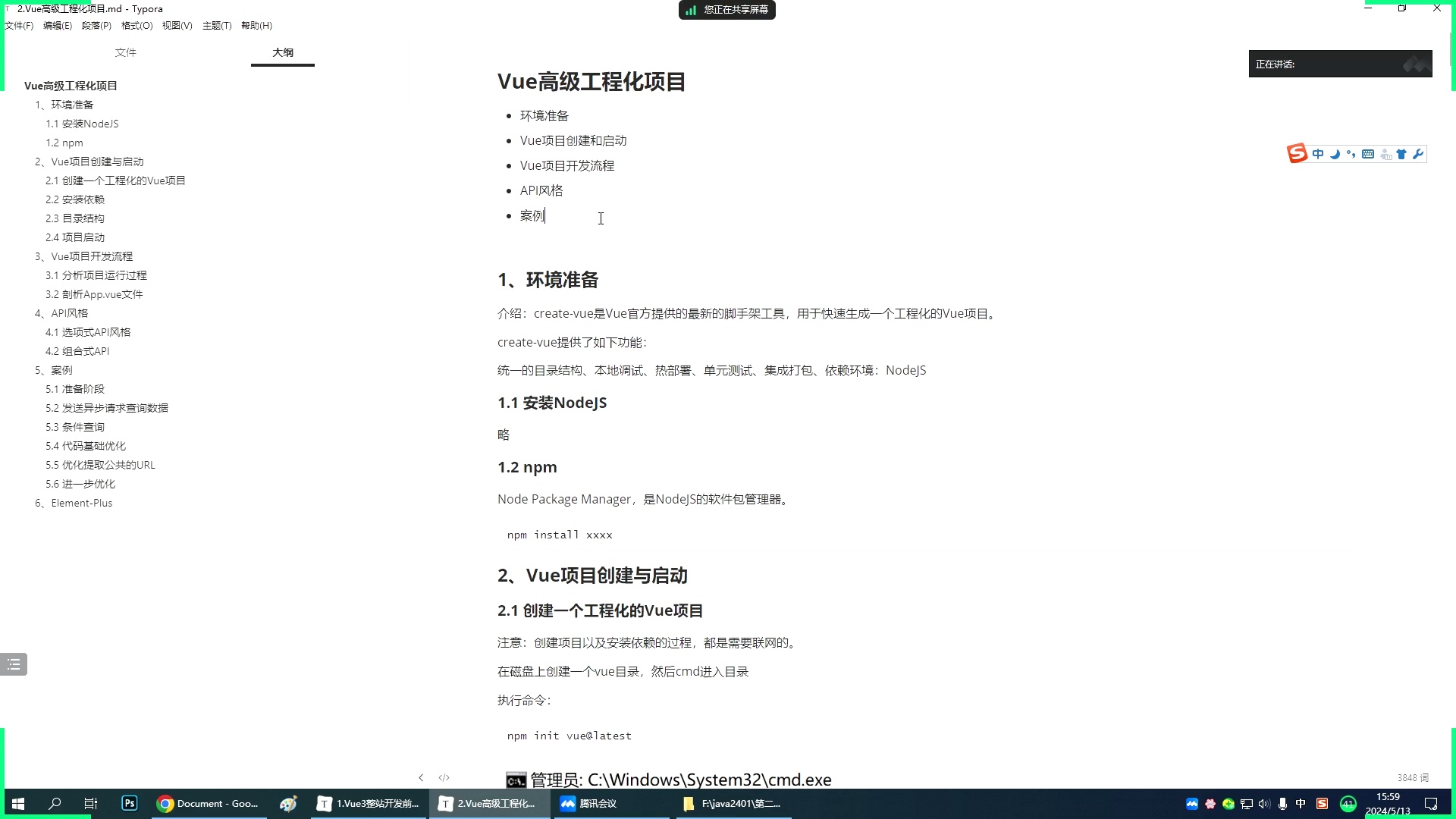Click the microphone icon in system tray
1456x819 pixels.
coord(1282,803)
